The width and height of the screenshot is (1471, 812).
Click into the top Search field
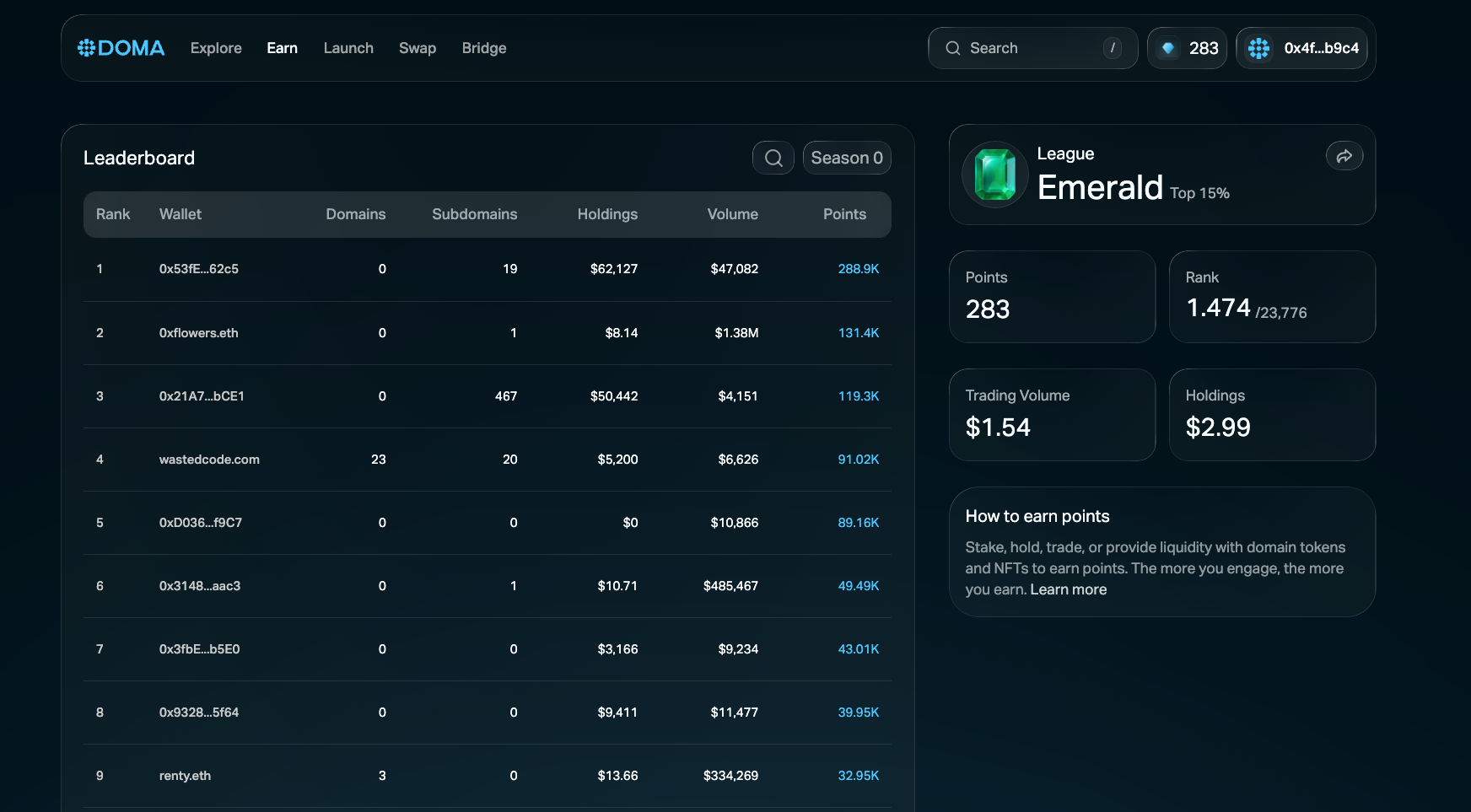tap(1029, 48)
